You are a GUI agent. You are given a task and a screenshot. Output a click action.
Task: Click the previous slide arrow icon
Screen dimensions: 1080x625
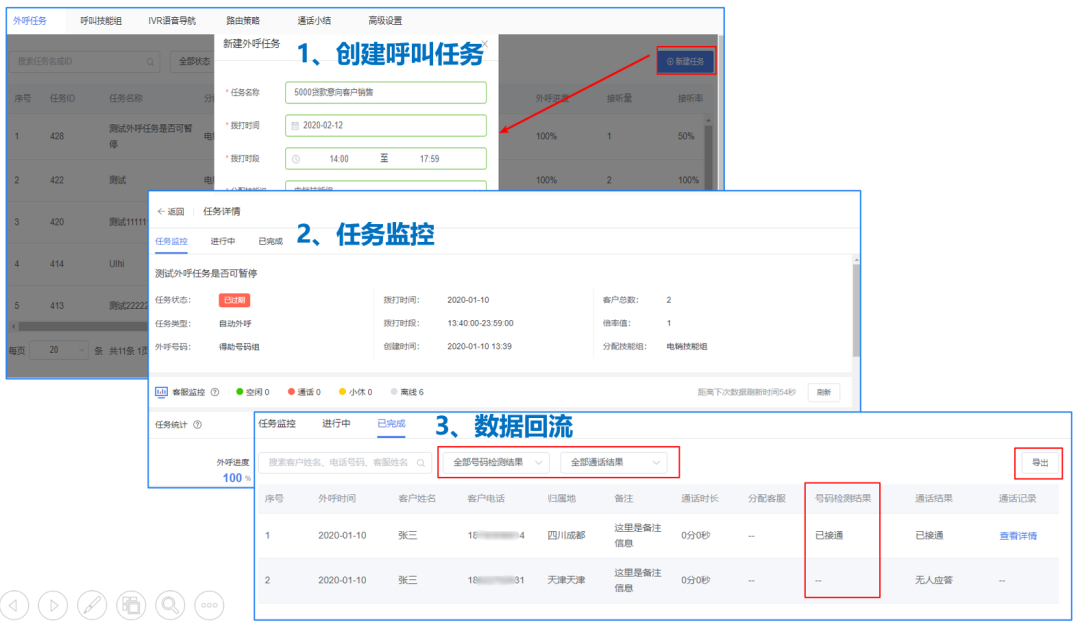15,605
